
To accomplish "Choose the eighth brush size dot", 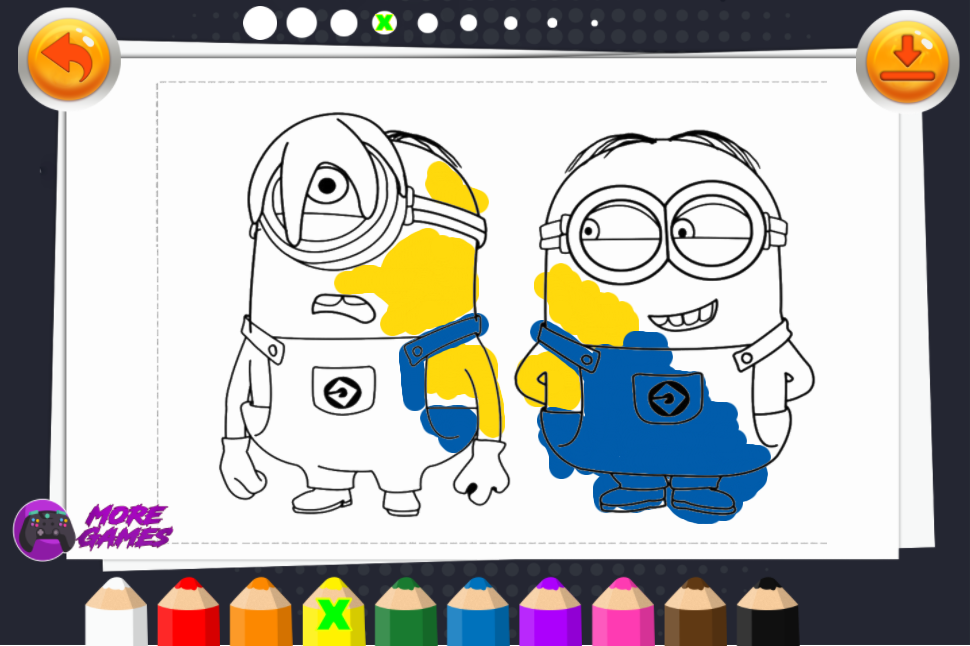I will click(552, 23).
